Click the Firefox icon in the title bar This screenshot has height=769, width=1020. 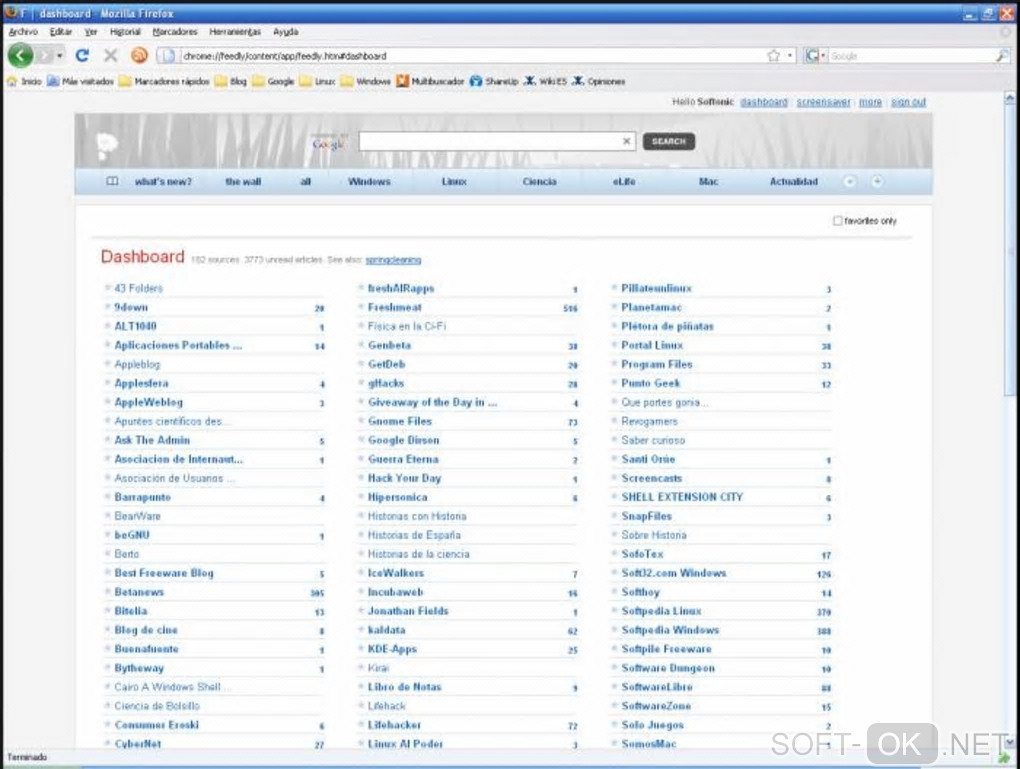point(11,12)
